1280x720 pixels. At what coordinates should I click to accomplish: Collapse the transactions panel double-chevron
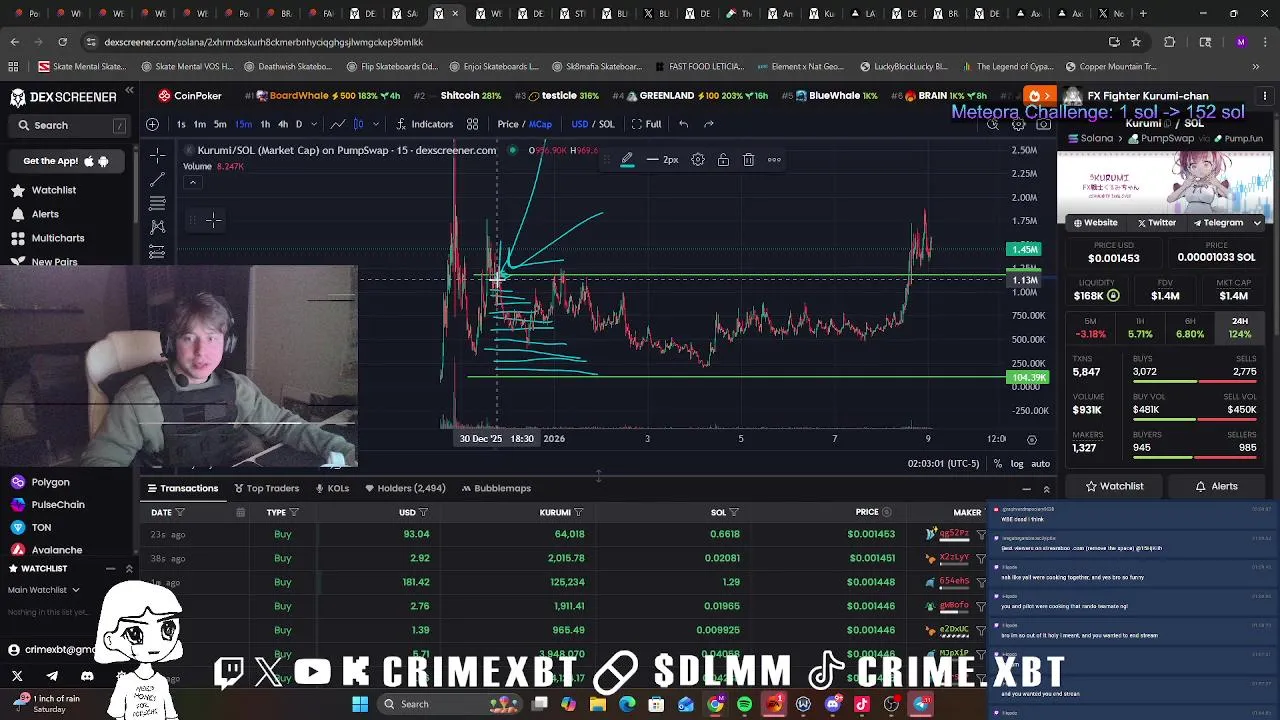1046,489
